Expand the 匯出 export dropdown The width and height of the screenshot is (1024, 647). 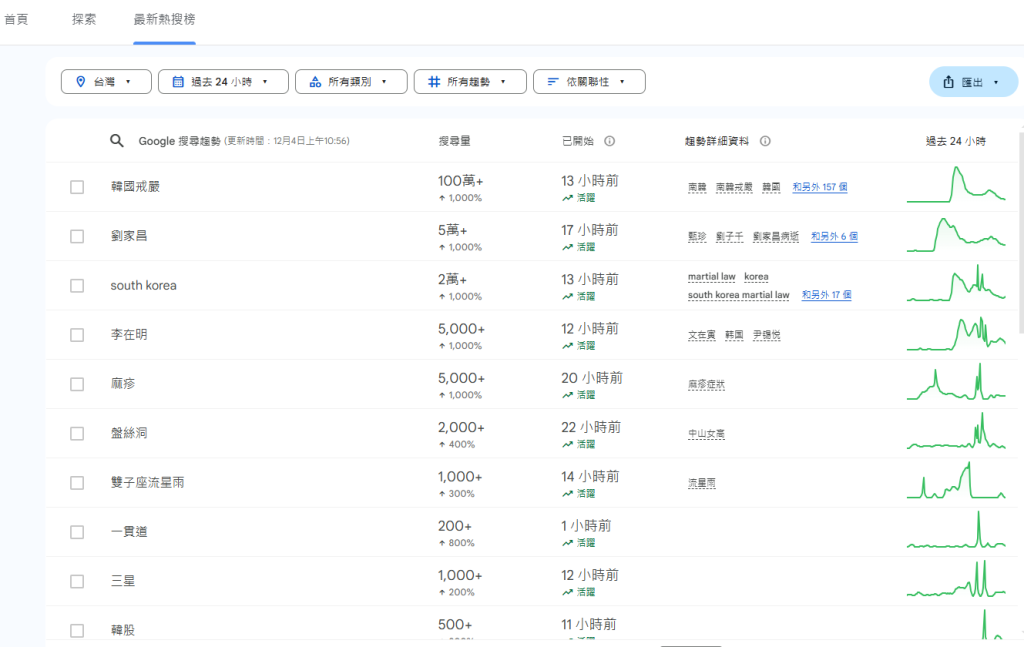tap(996, 82)
